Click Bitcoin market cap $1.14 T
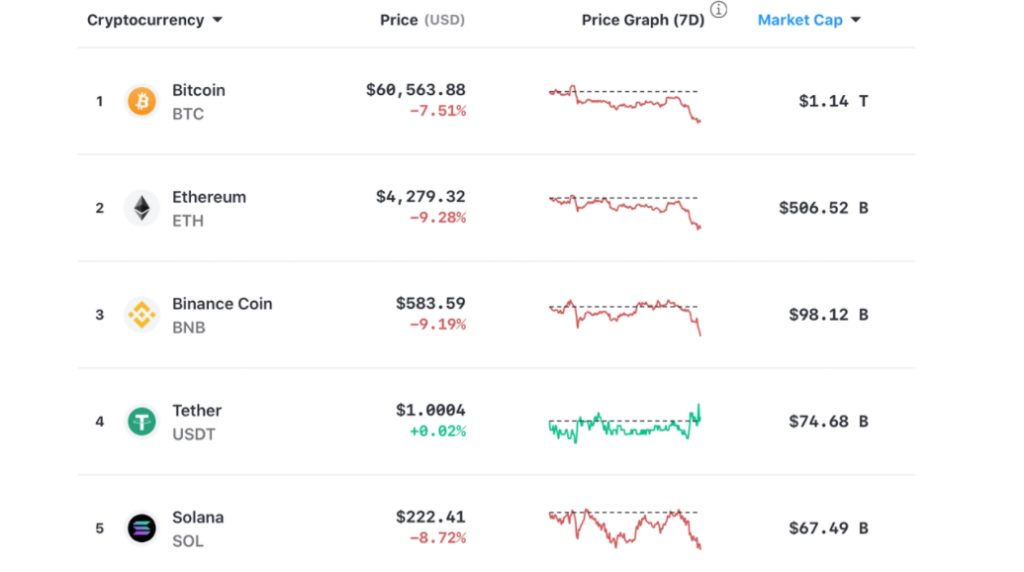This screenshot has height=572, width=1024. pos(833,101)
